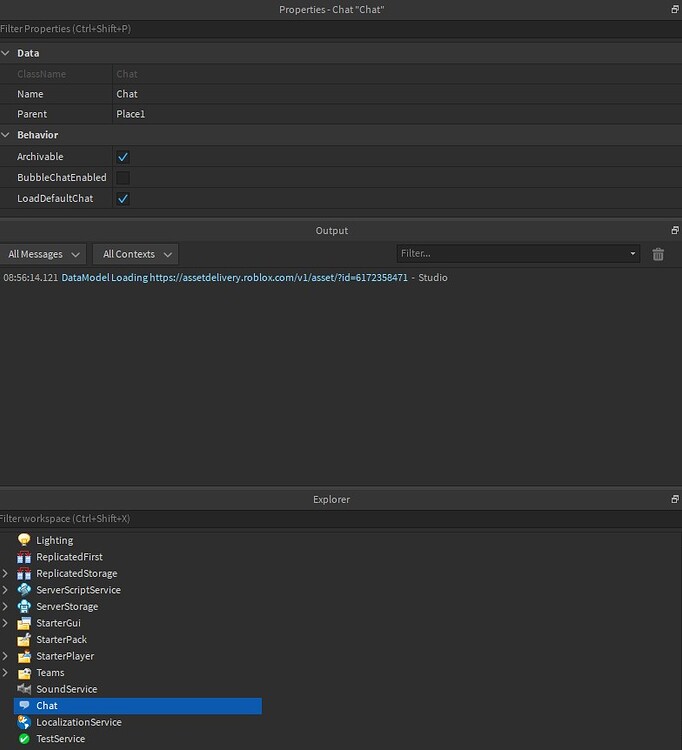
Task: Select ReplicatedStorage in the Explorer
Action: (77, 574)
